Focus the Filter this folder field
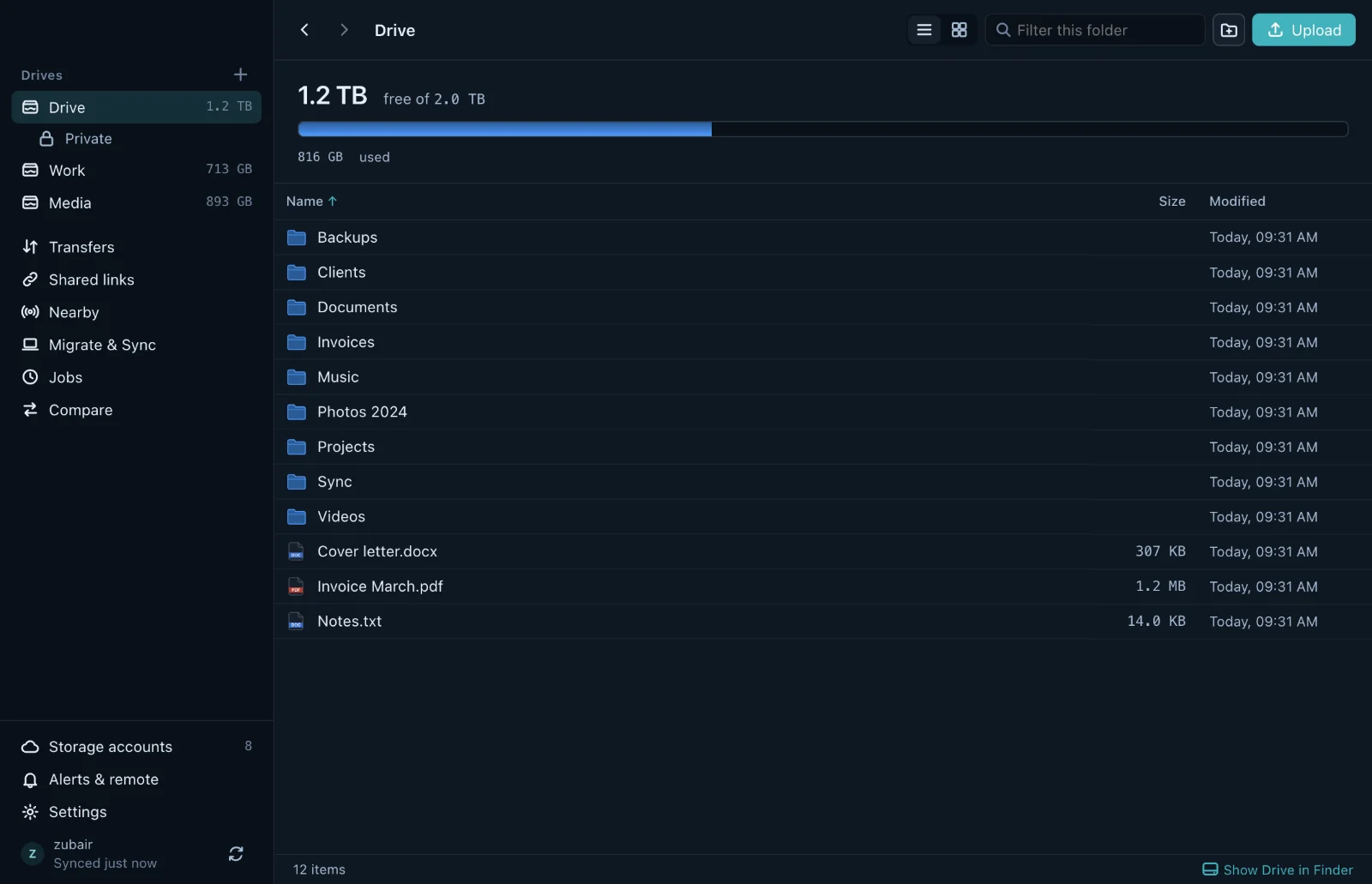This screenshot has height=884, width=1372. pyautogui.click(x=1095, y=30)
